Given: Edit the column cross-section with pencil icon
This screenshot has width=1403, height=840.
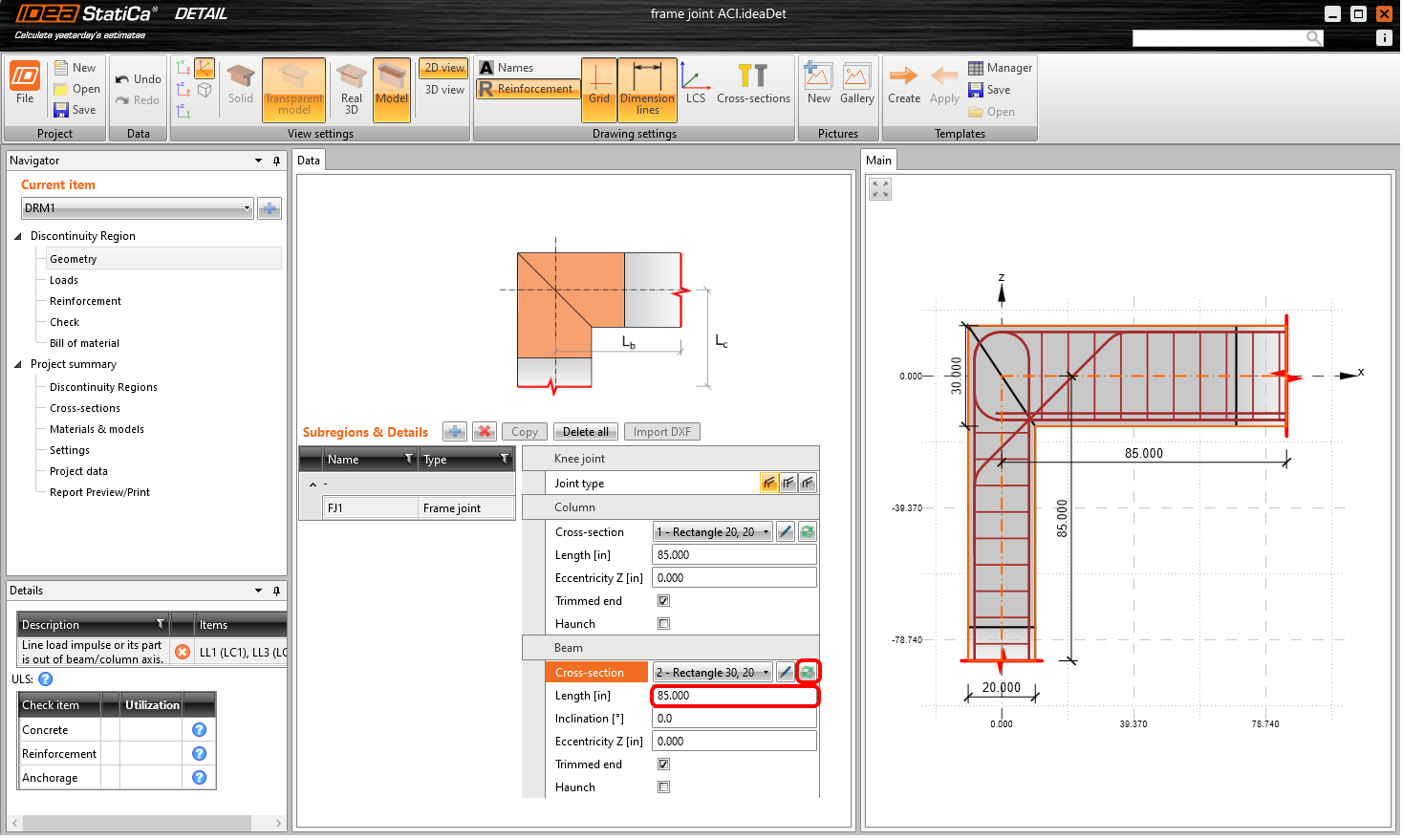Looking at the screenshot, I should coord(786,532).
